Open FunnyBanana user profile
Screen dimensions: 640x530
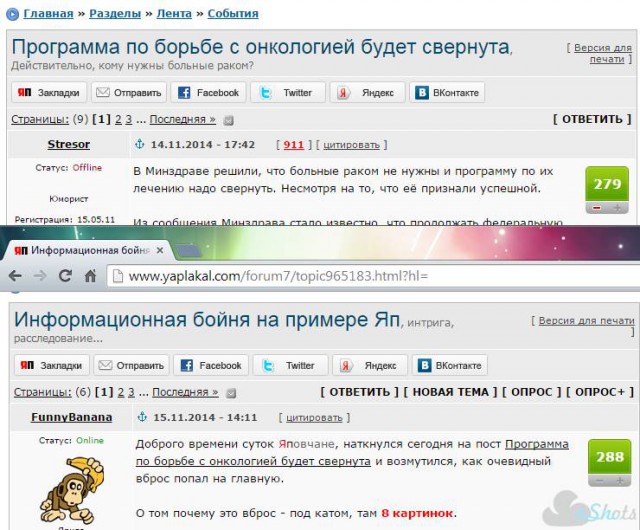point(71,417)
